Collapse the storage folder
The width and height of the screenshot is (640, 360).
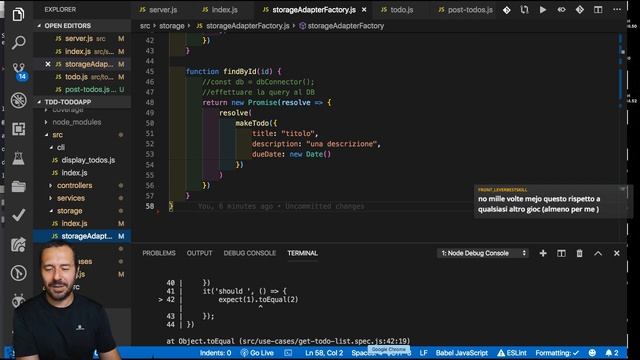(69, 211)
